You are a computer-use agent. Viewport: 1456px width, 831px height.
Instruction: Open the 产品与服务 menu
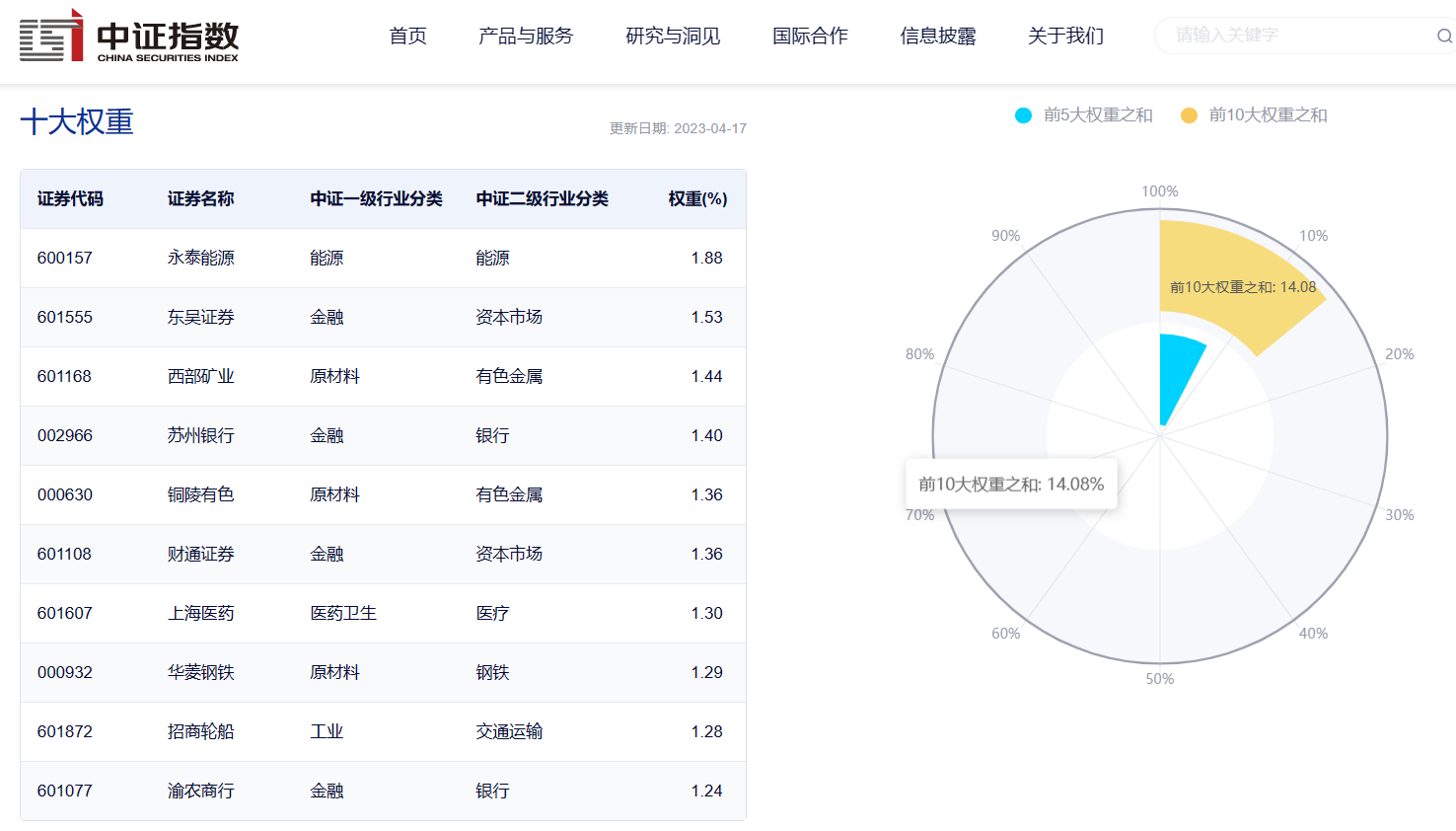526,37
